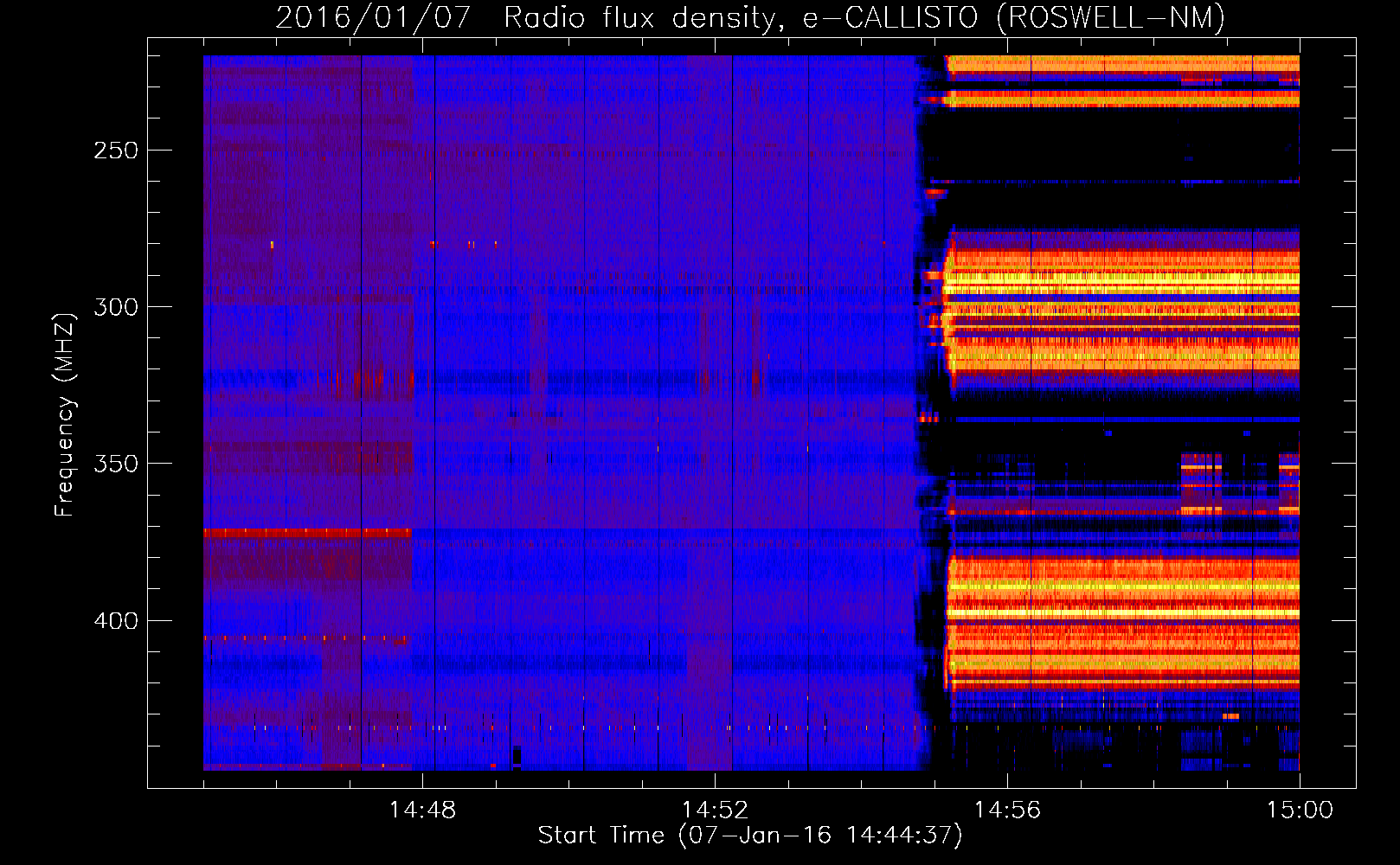Click the 15:00 time tick label

point(1300,810)
